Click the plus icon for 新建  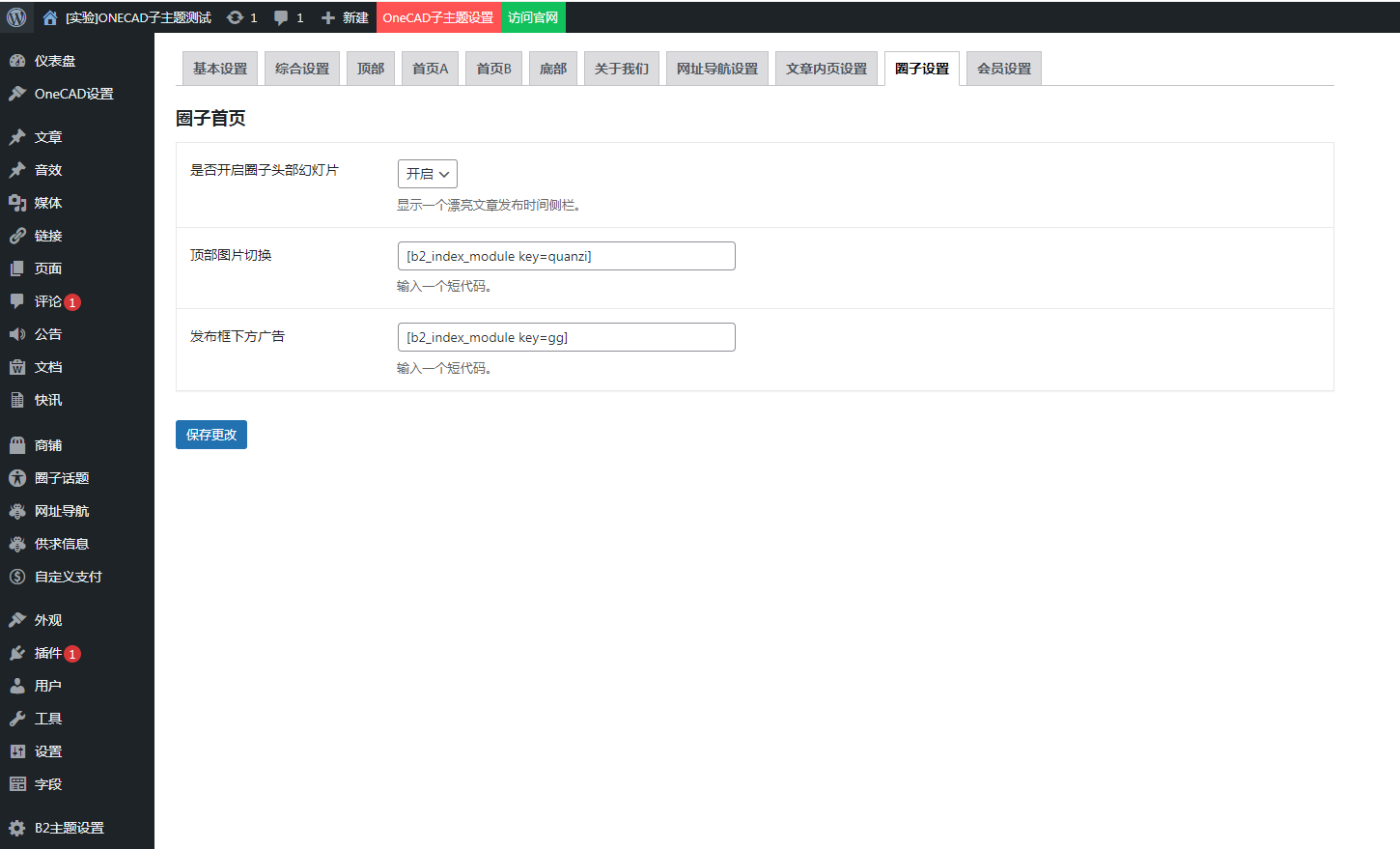pos(328,17)
